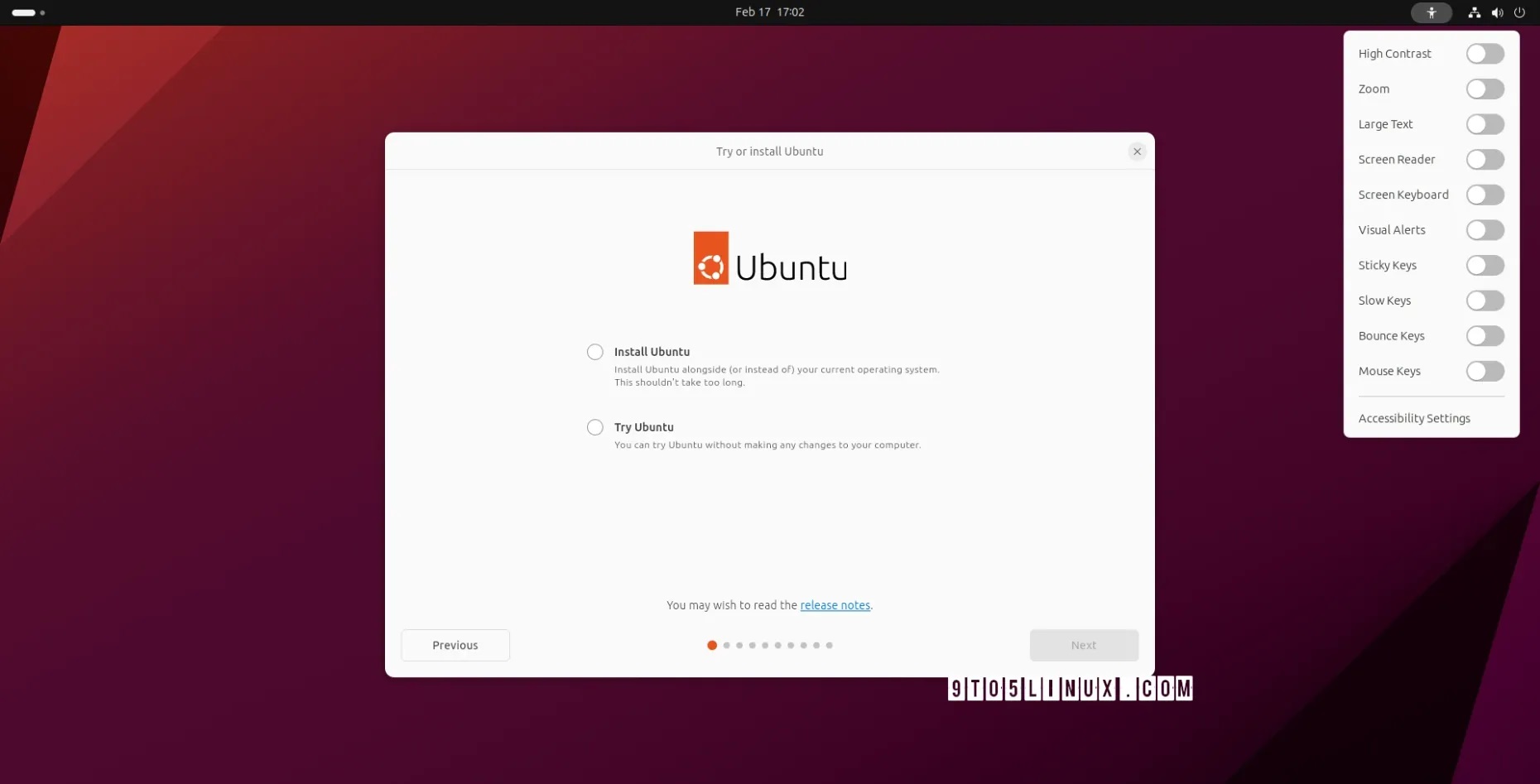This screenshot has width=1540, height=784.
Task: Click the network status icon in top bar
Action: [x=1475, y=12]
